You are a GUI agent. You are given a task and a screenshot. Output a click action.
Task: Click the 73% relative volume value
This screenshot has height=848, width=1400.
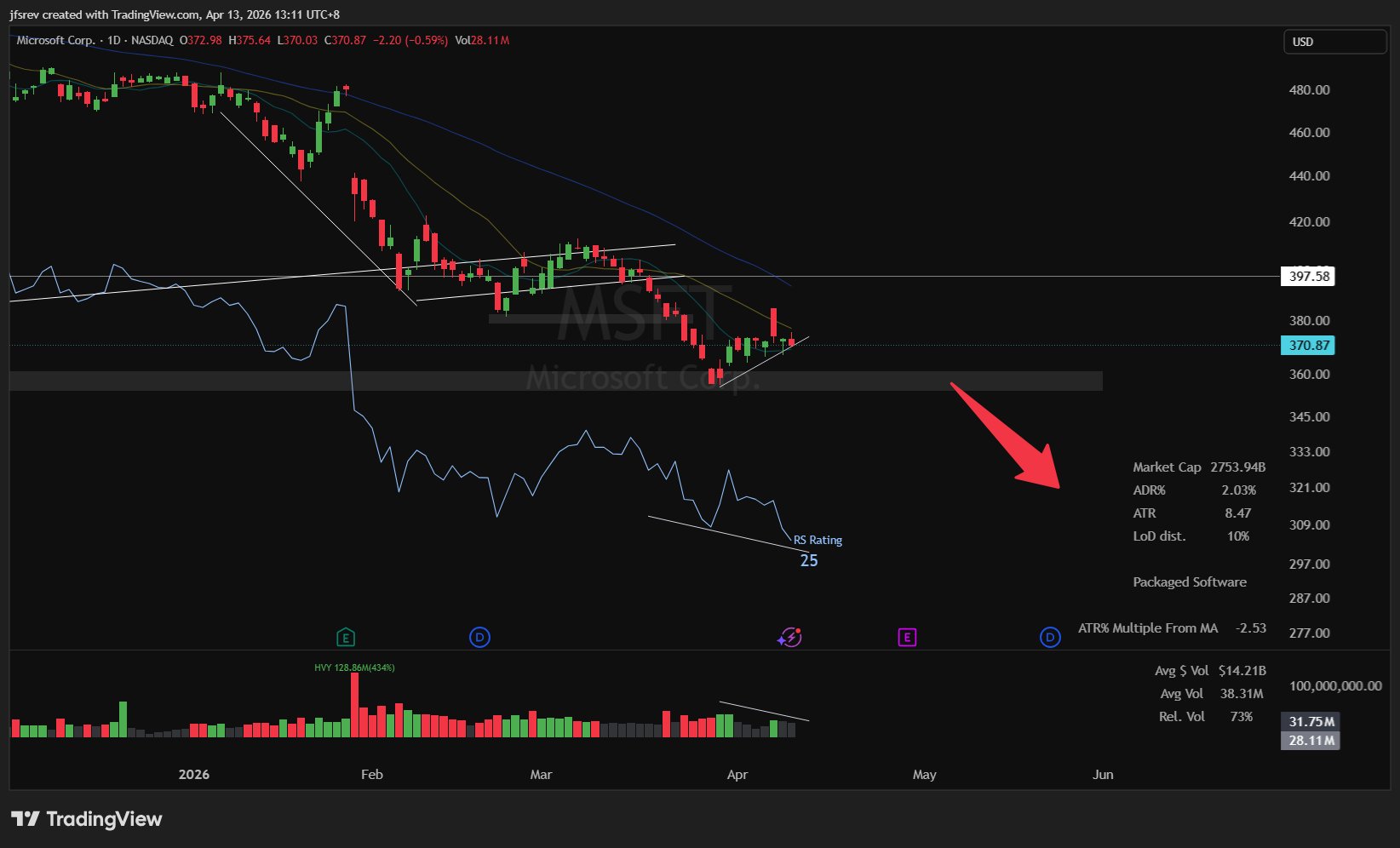1242,716
